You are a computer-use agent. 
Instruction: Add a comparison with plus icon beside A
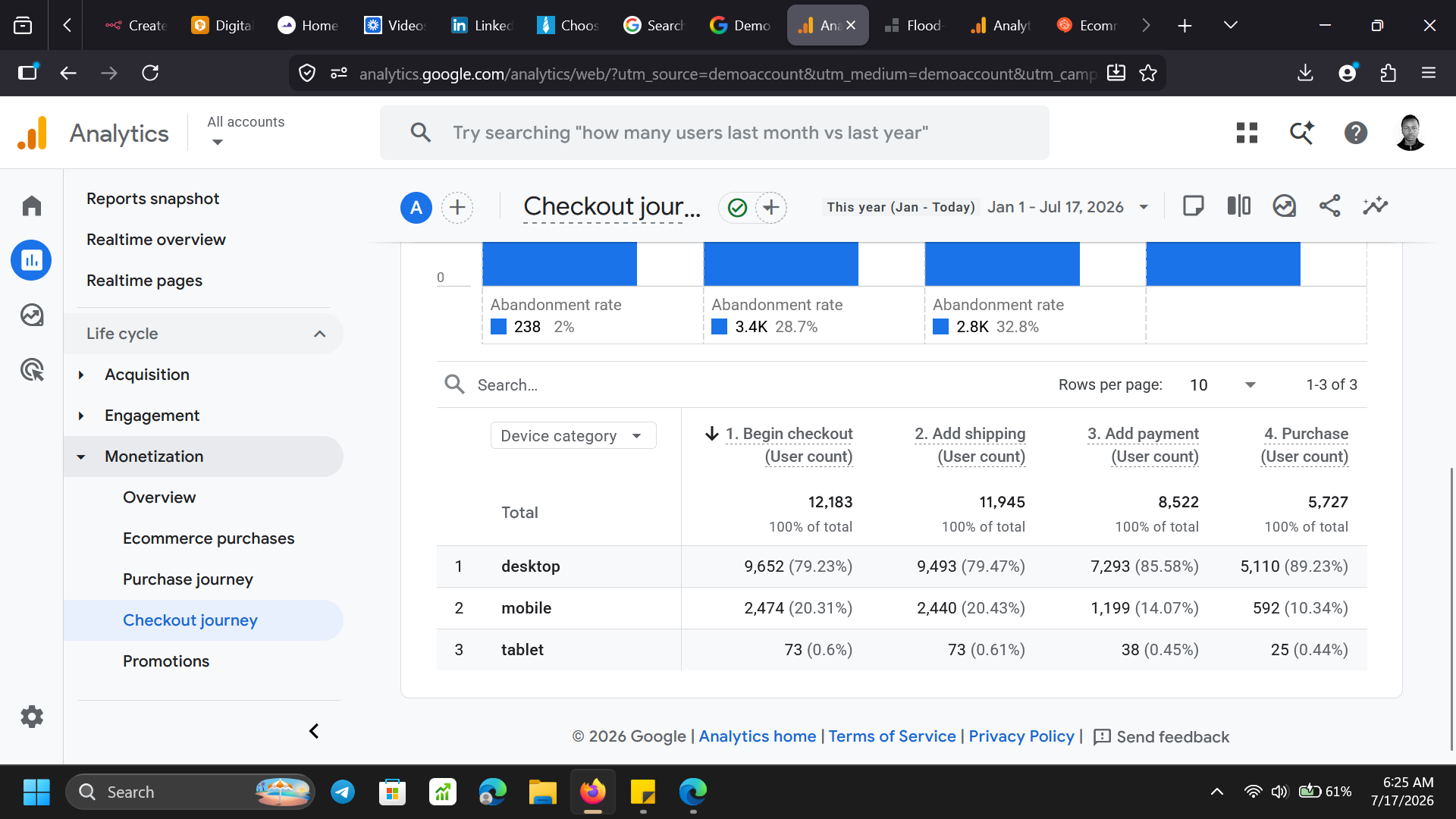coord(457,207)
